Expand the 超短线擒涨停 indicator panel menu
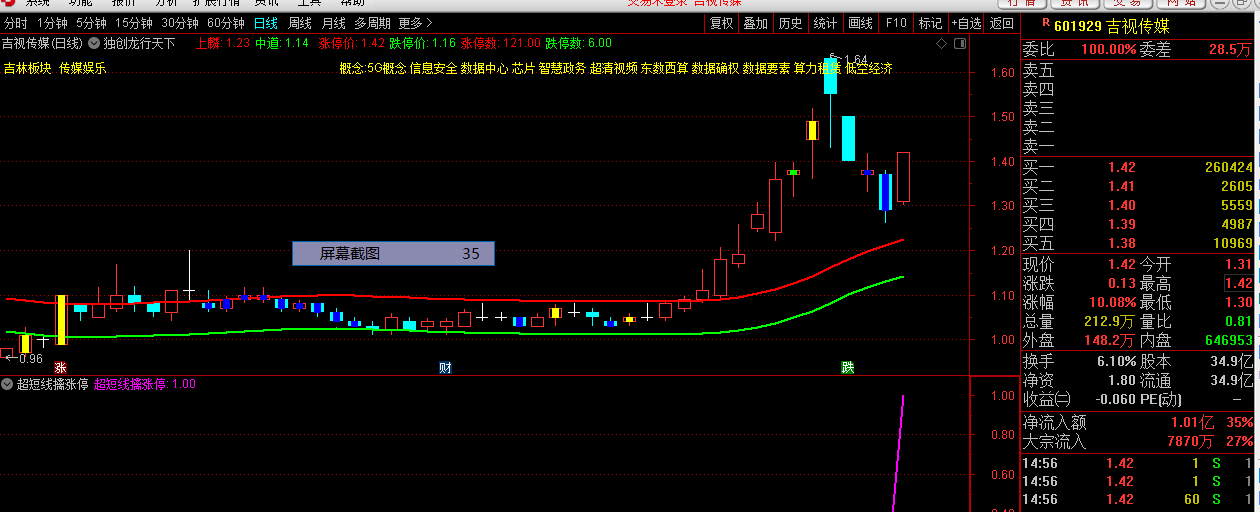Image resolution: width=1260 pixels, height=512 pixels. coord(7,384)
